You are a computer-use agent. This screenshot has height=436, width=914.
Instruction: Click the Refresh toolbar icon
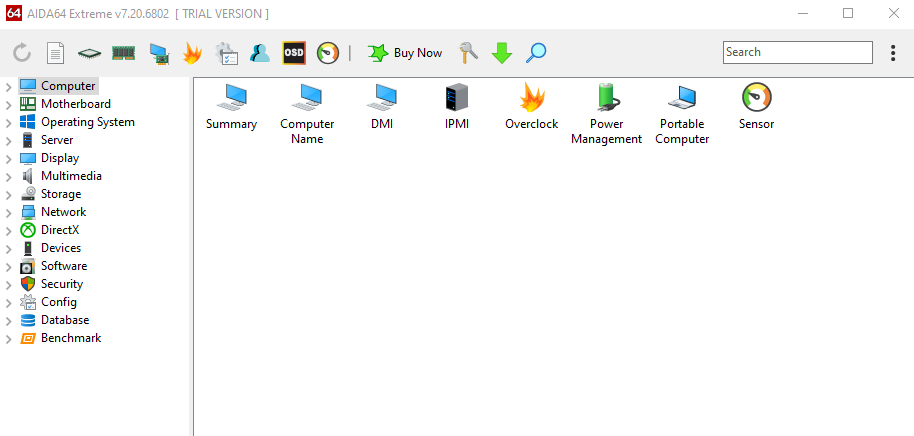click(x=22, y=53)
